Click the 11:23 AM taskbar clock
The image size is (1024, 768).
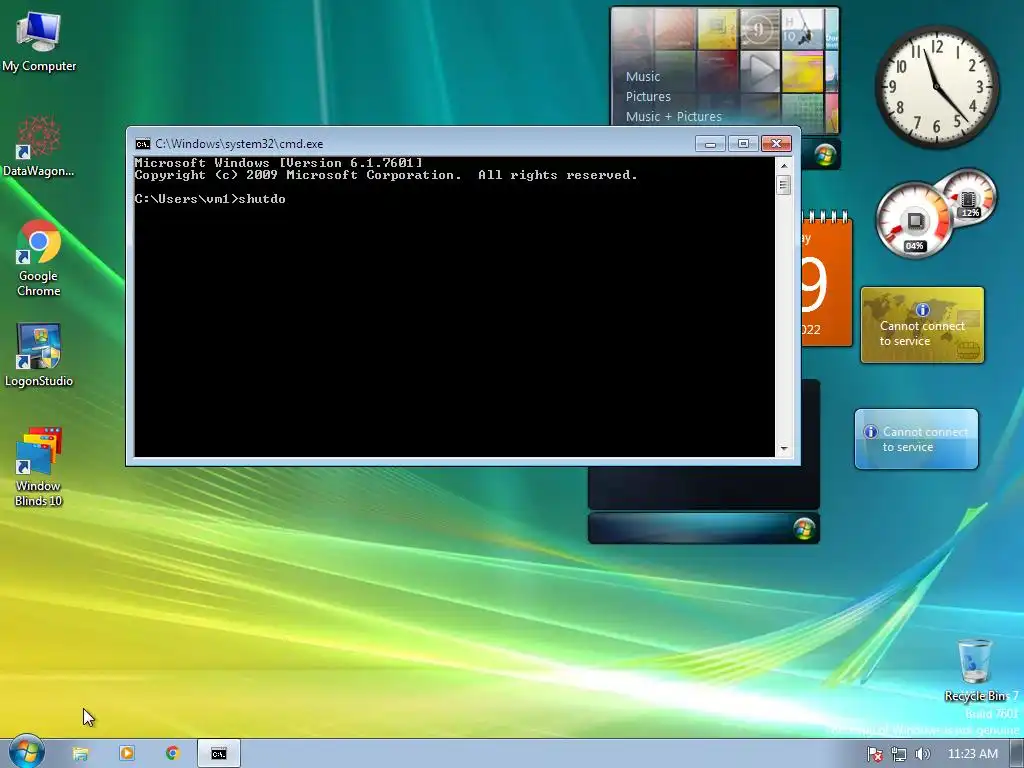pyautogui.click(x=972, y=754)
